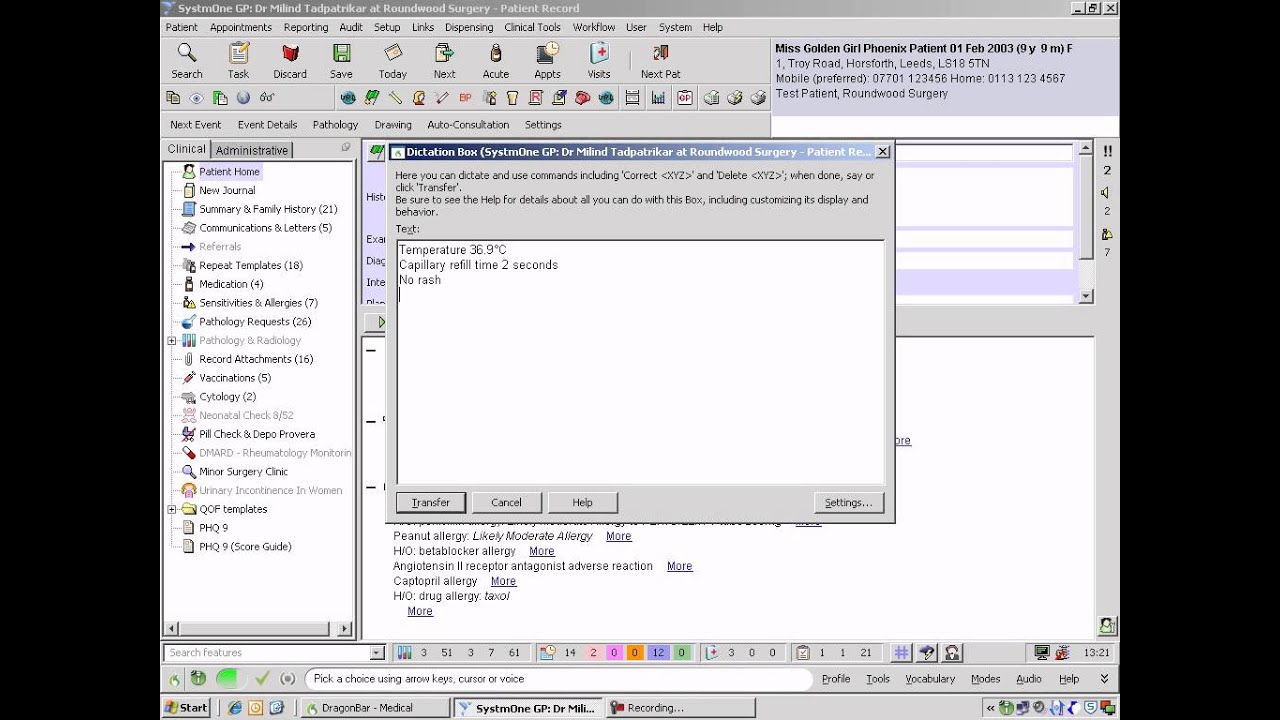Click the green checkmark on DragonBar

(262, 678)
